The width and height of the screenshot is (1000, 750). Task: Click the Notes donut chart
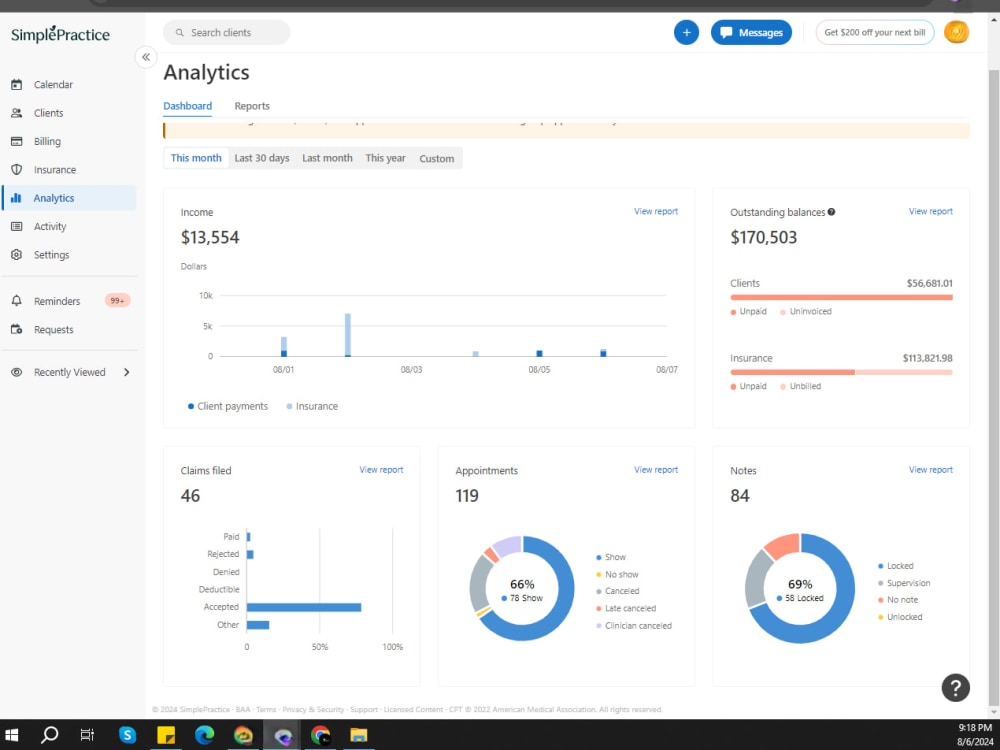click(x=800, y=588)
